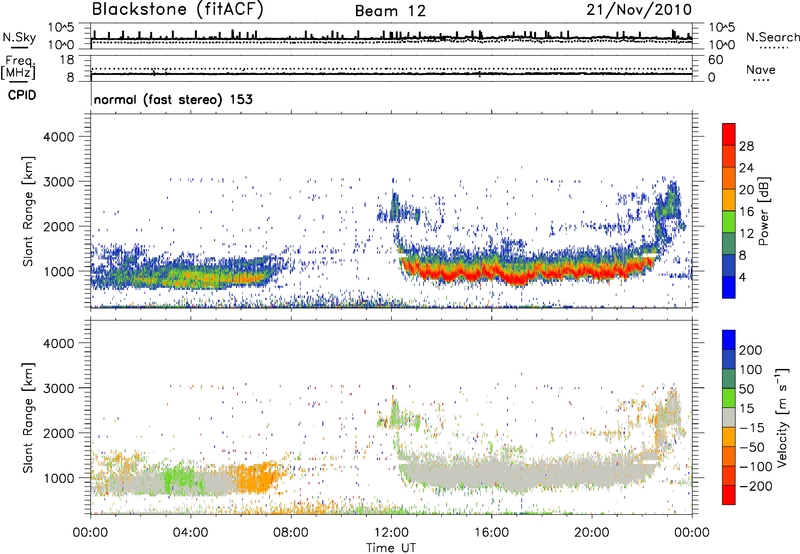Image resolution: width=800 pixels, height=554 pixels.
Task: Pick the red bottom segment of Velocity colorbar
Action: click(x=729, y=495)
